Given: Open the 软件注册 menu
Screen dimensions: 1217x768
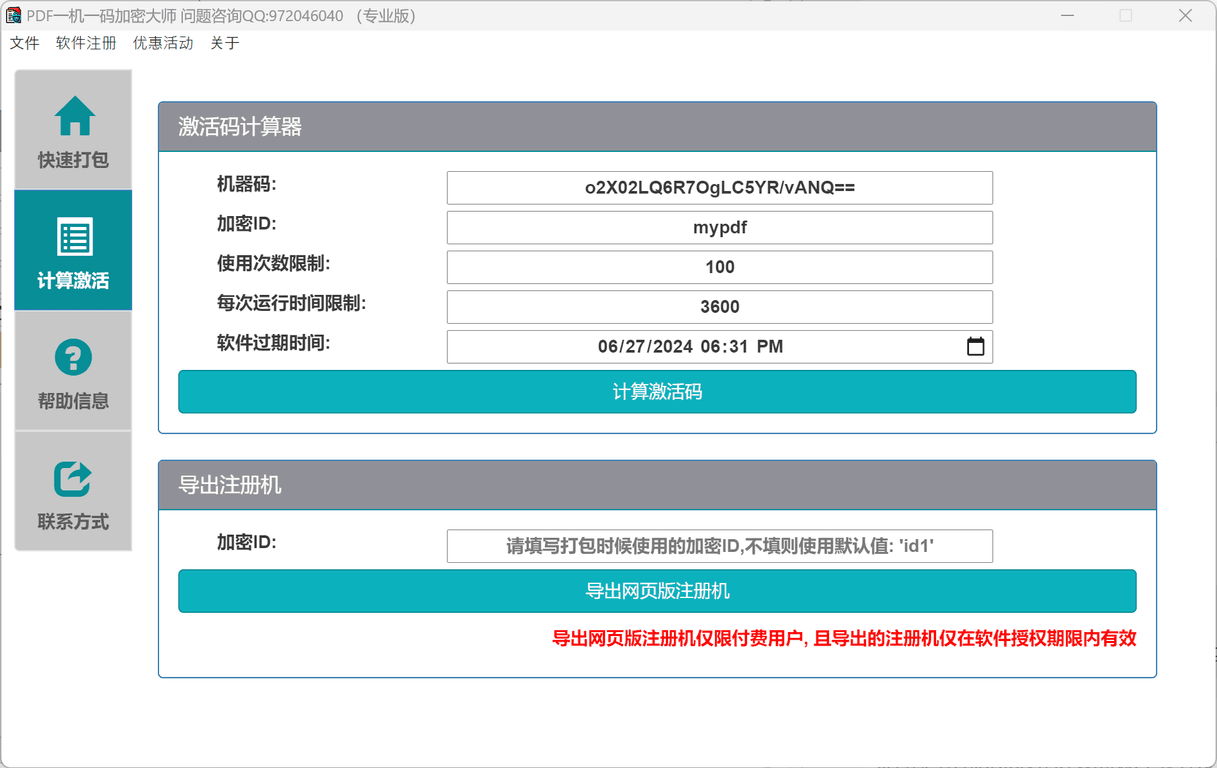Looking at the screenshot, I should (85, 43).
